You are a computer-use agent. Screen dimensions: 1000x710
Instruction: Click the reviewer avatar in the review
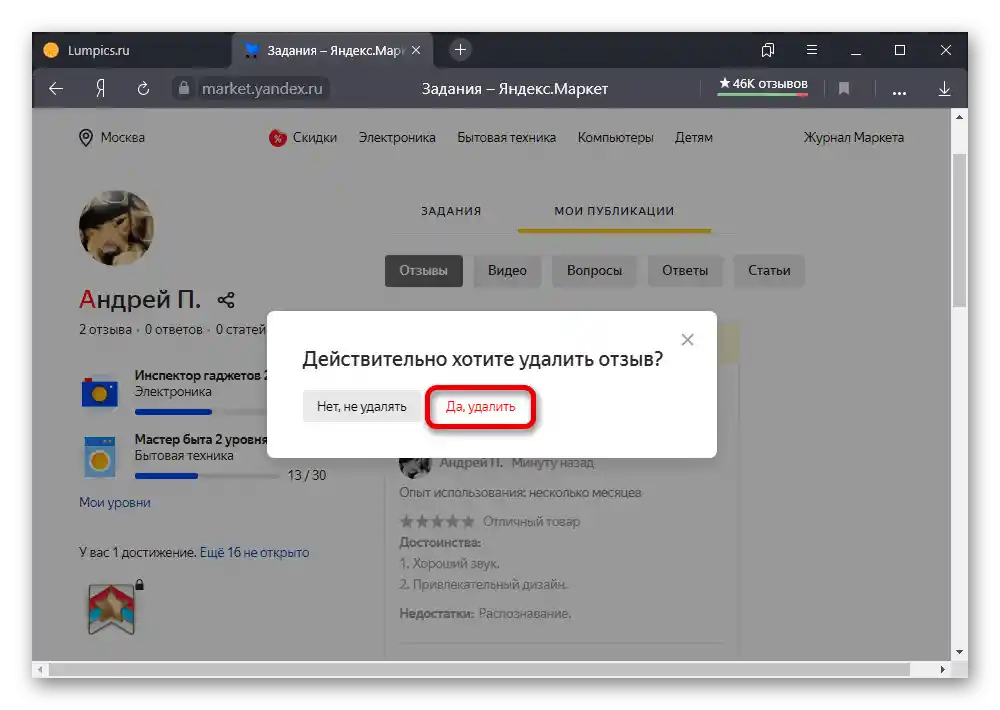pos(415,466)
